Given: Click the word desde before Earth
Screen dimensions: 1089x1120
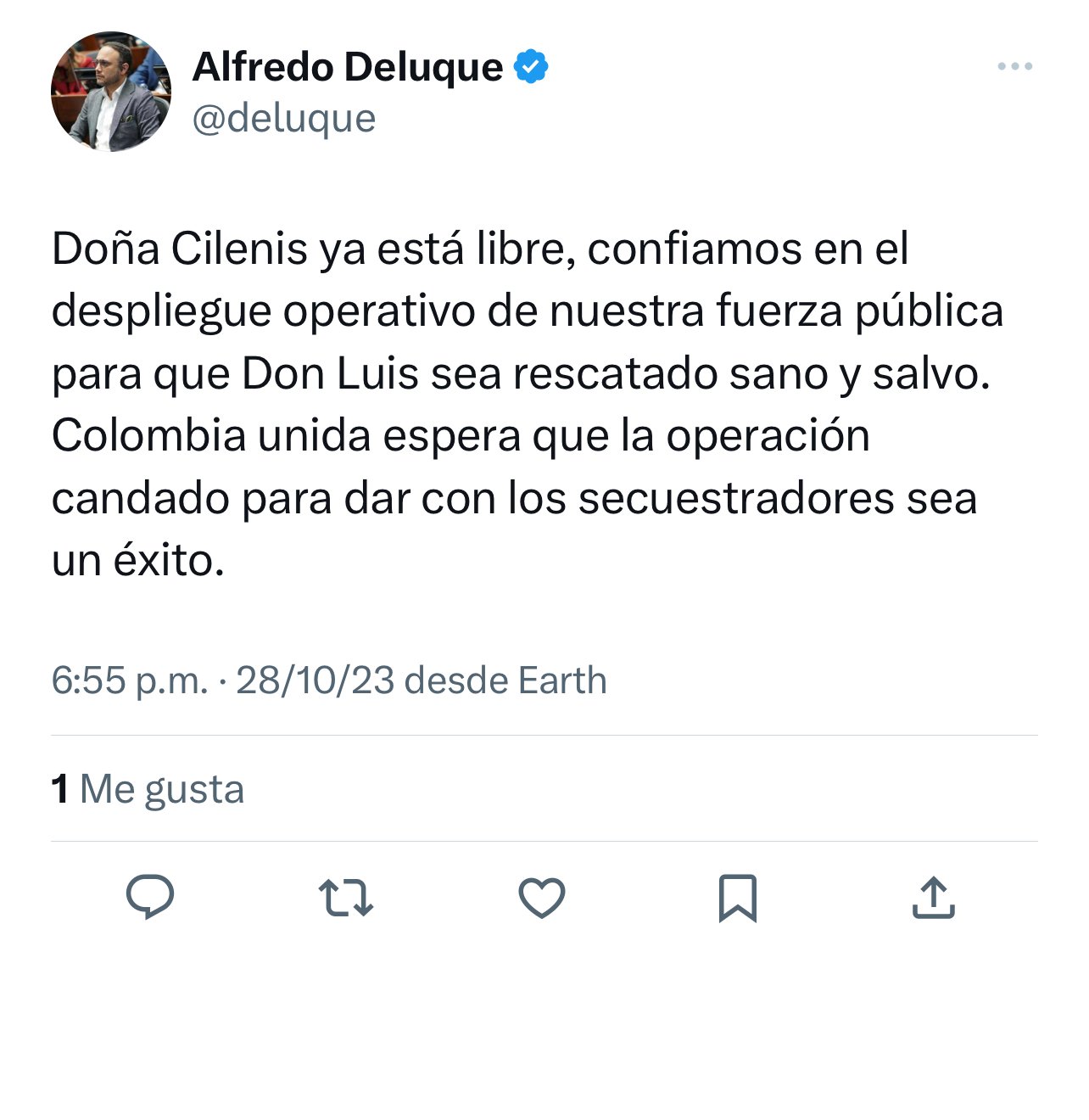Looking at the screenshot, I should 455,680.
